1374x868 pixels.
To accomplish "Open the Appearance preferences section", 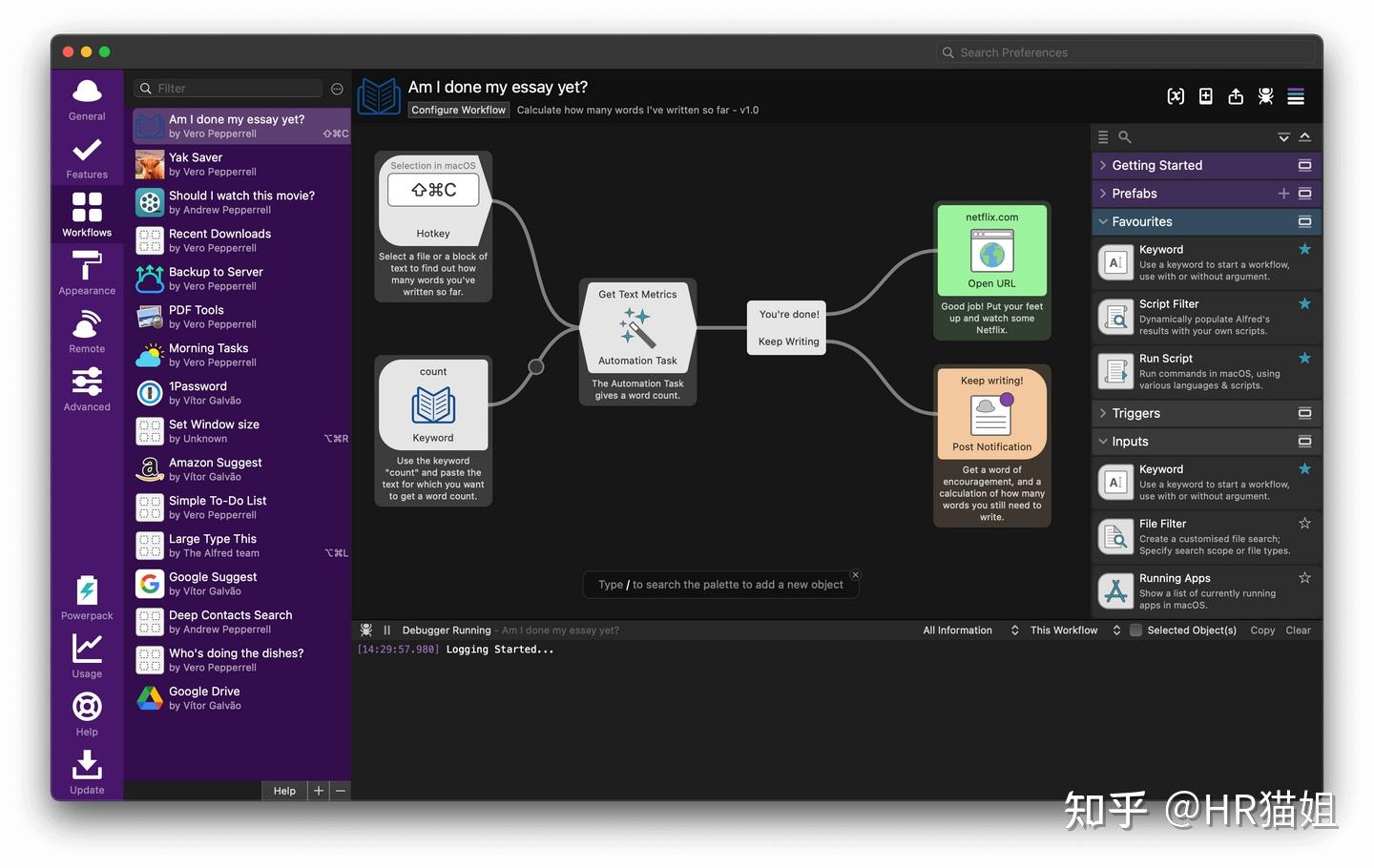I will 87,272.
